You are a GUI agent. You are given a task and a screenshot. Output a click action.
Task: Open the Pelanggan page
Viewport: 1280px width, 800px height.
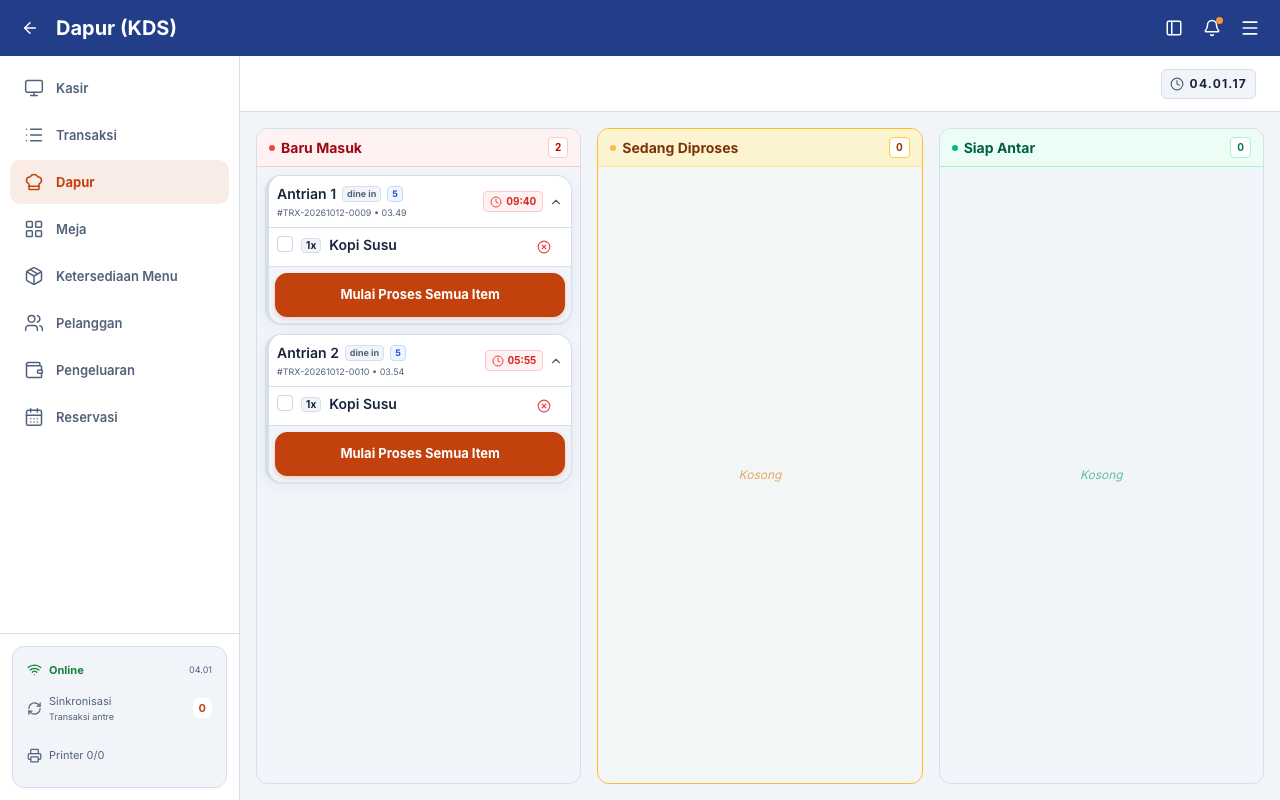(x=120, y=323)
